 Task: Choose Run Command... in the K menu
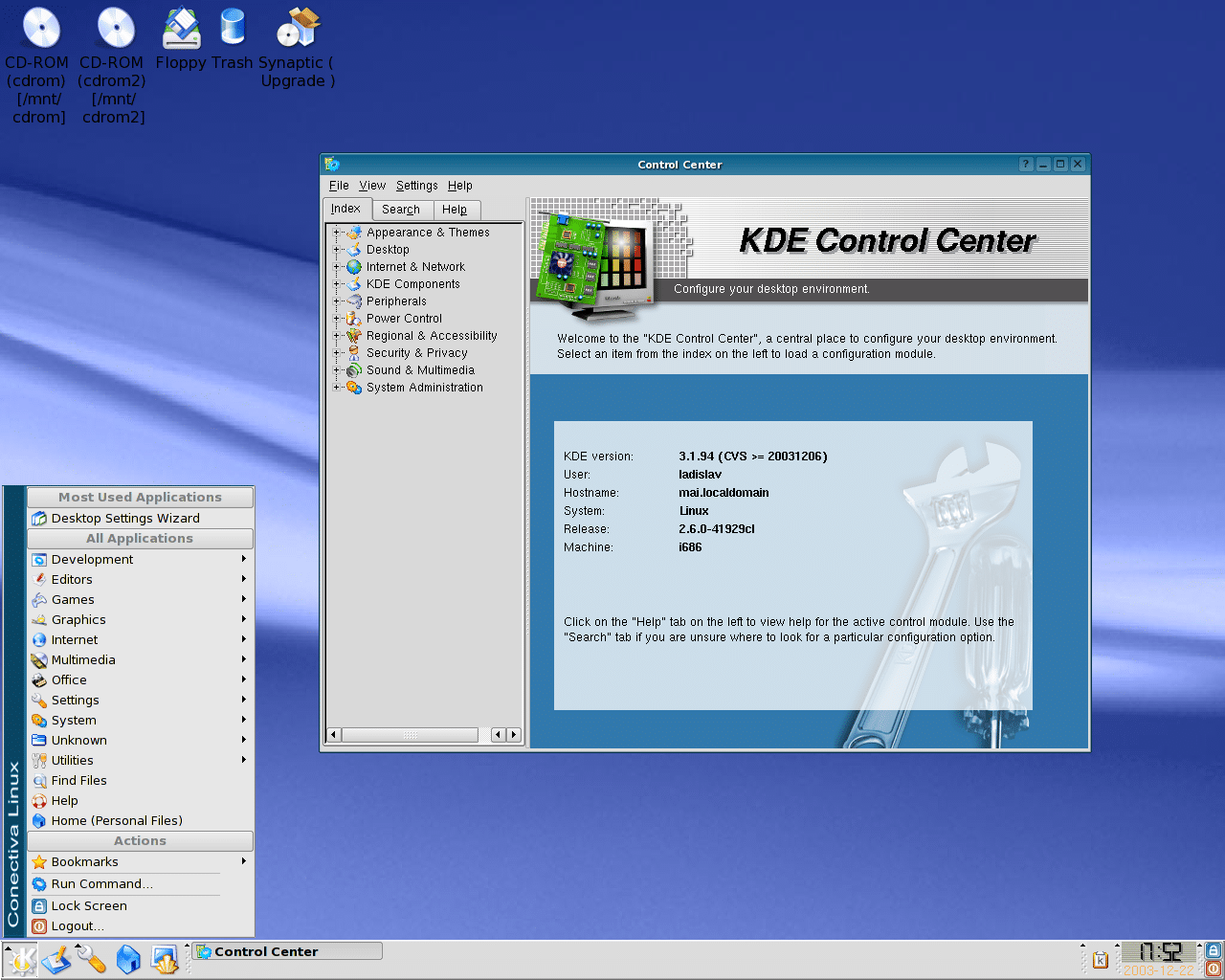coord(140,884)
